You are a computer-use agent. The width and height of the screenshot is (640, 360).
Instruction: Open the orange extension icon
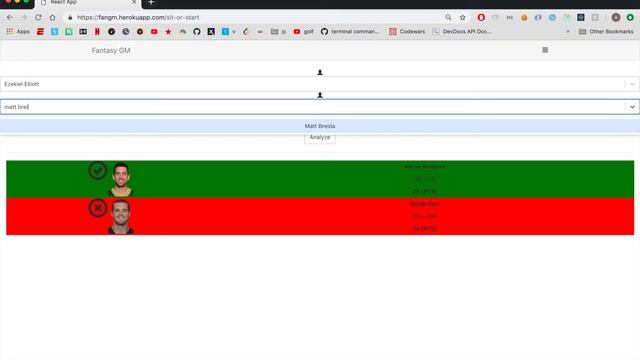click(x=524, y=17)
